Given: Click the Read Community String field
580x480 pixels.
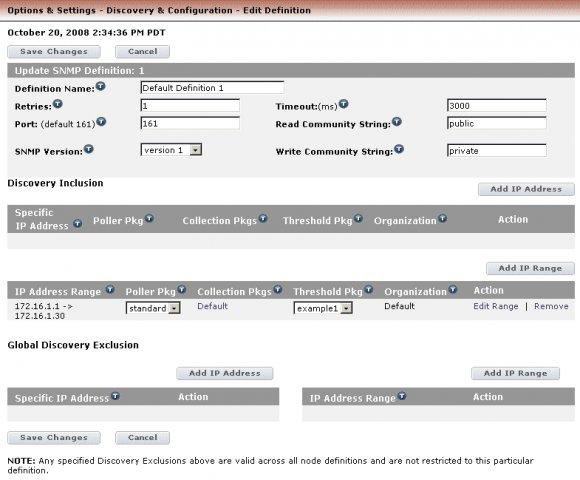Looking at the screenshot, I should [x=497, y=124].
